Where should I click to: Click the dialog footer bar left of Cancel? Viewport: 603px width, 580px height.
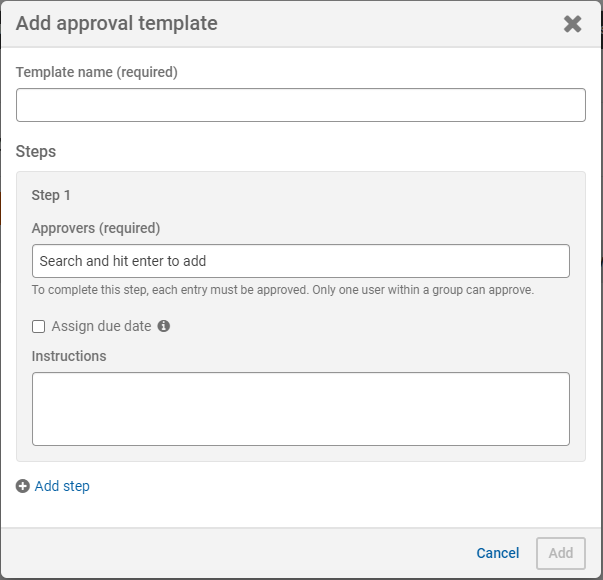pos(240,553)
